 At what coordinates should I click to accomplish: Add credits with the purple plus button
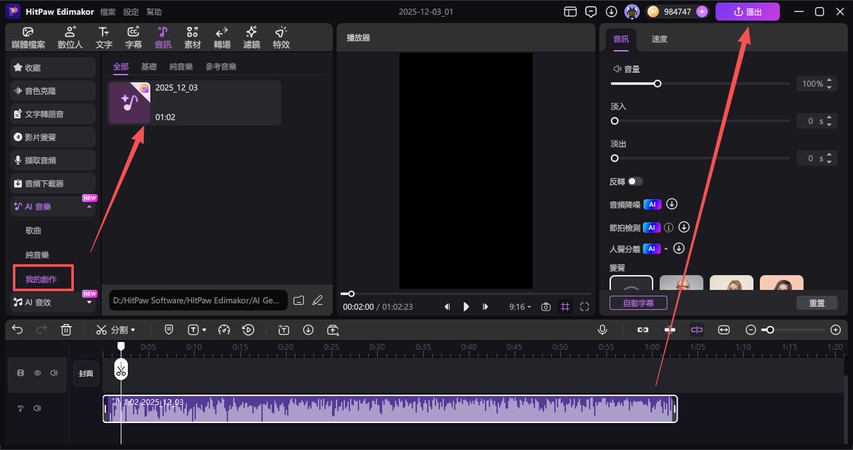(x=702, y=11)
